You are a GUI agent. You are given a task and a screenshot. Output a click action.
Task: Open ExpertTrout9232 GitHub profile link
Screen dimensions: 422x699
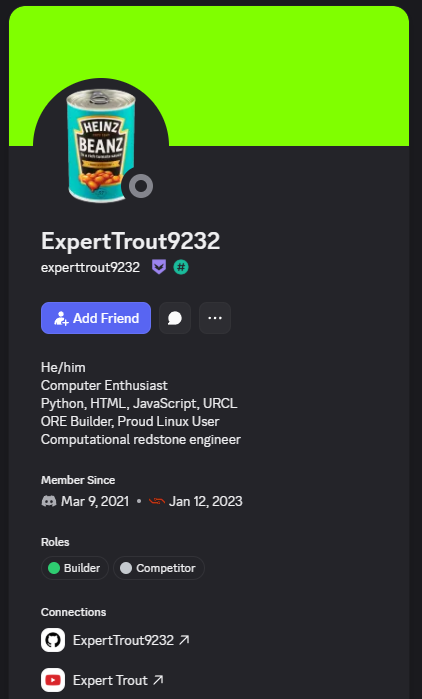(123, 640)
